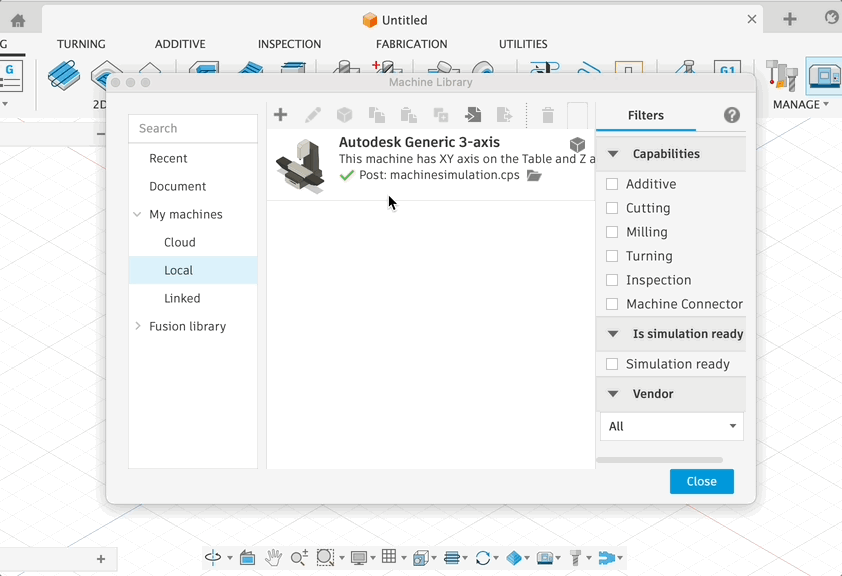This screenshot has height=576, width=842.
Task: Enable the Simulation ready filter
Action: tap(611, 364)
